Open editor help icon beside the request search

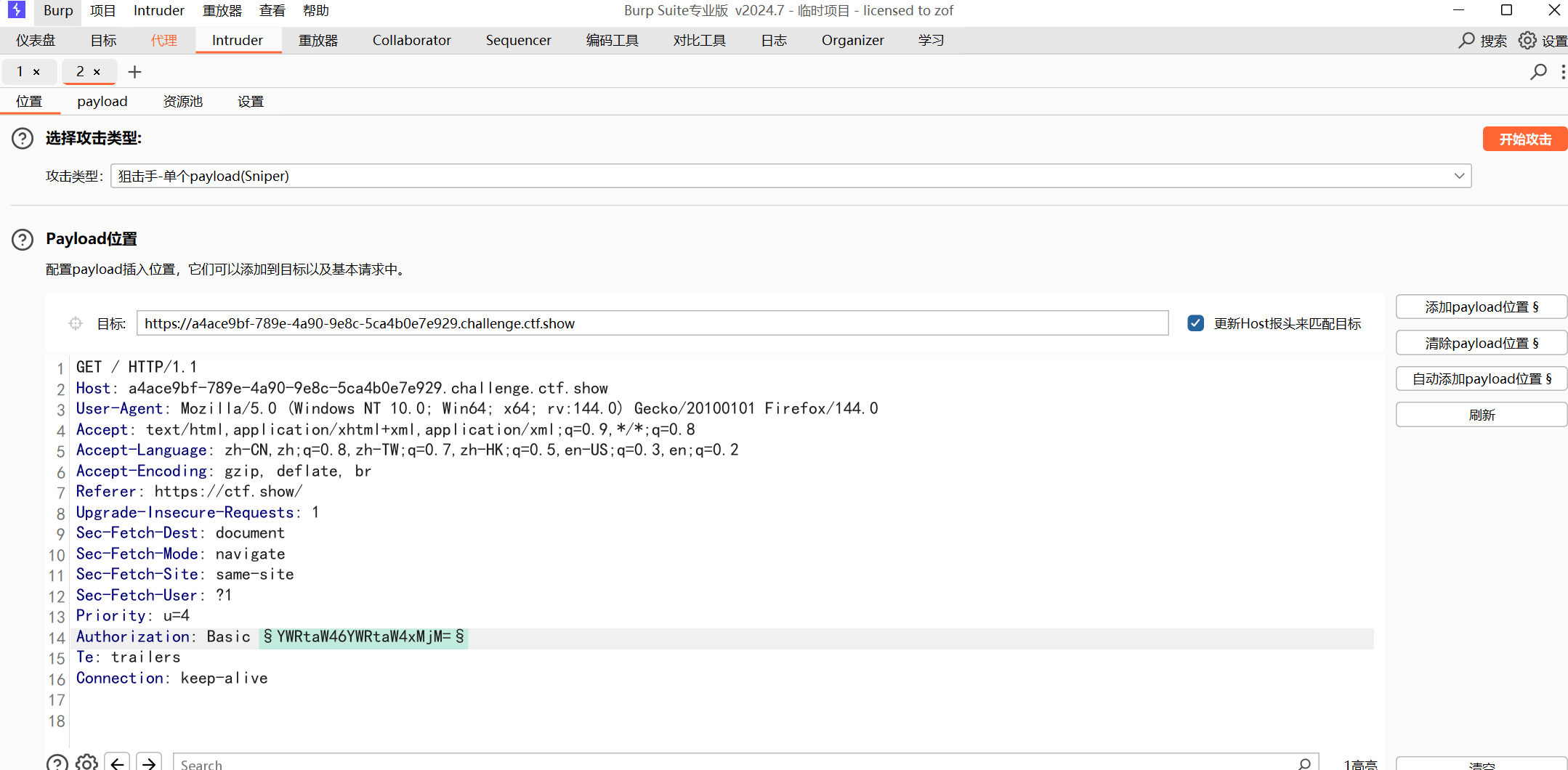click(57, 763)
